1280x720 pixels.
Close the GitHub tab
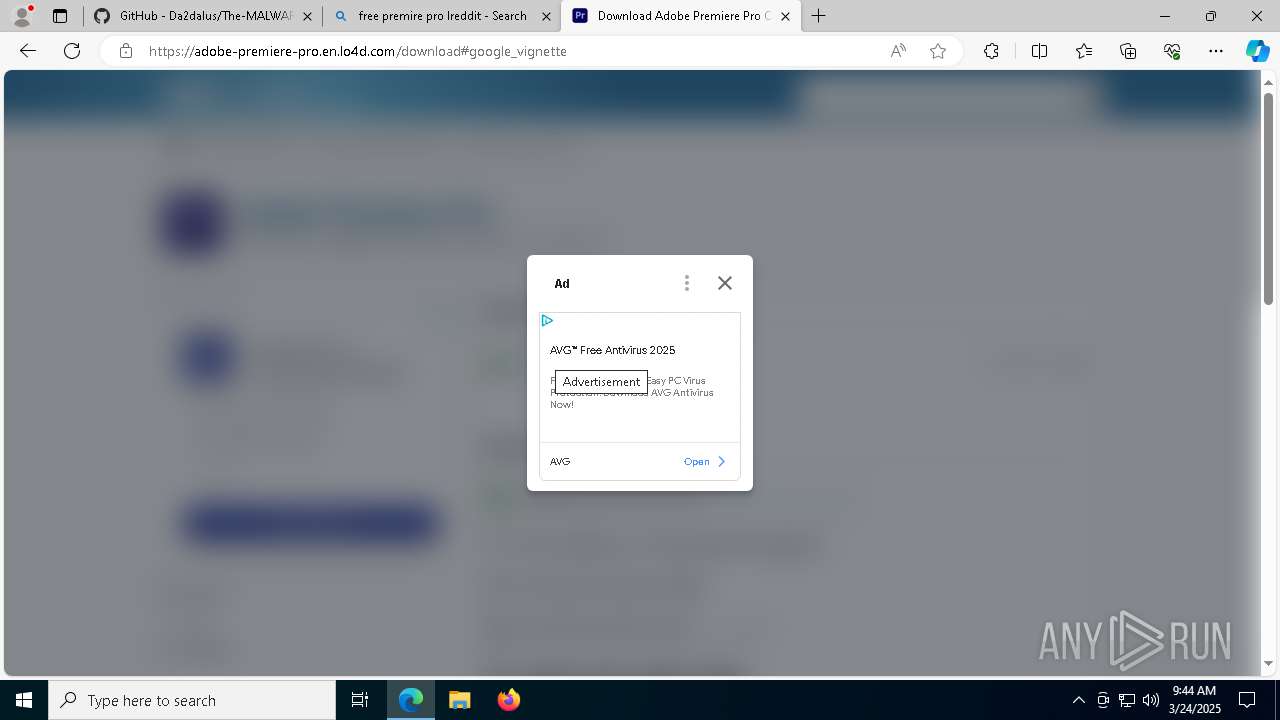(307, 16)
